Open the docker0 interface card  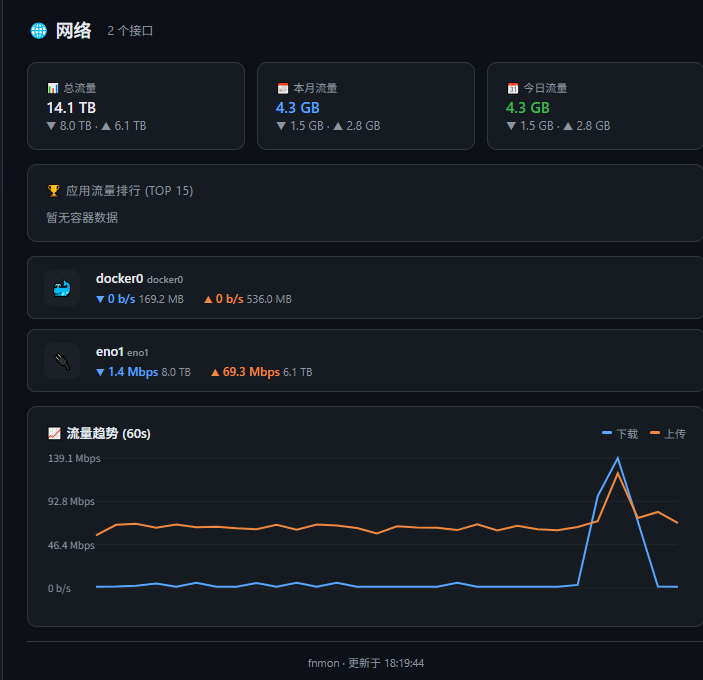[365, 287]
